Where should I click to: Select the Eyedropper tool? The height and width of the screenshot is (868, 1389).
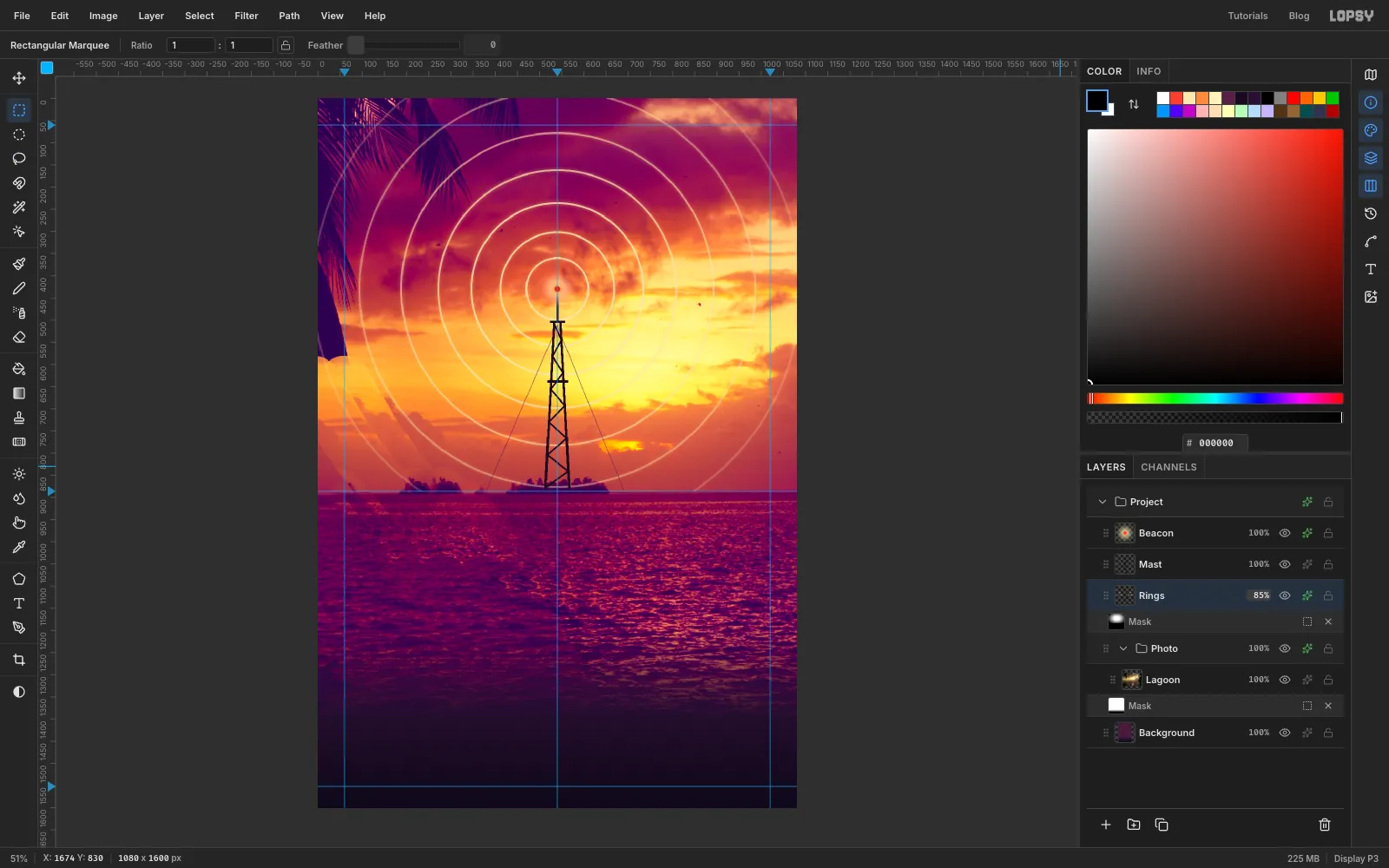(x=19, y=547)
